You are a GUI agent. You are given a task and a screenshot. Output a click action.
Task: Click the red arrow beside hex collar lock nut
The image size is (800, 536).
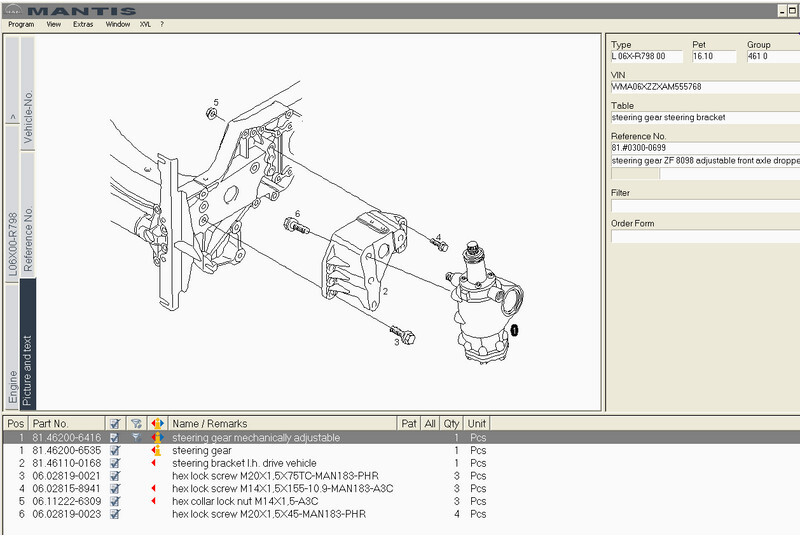(x=153, y=501)
